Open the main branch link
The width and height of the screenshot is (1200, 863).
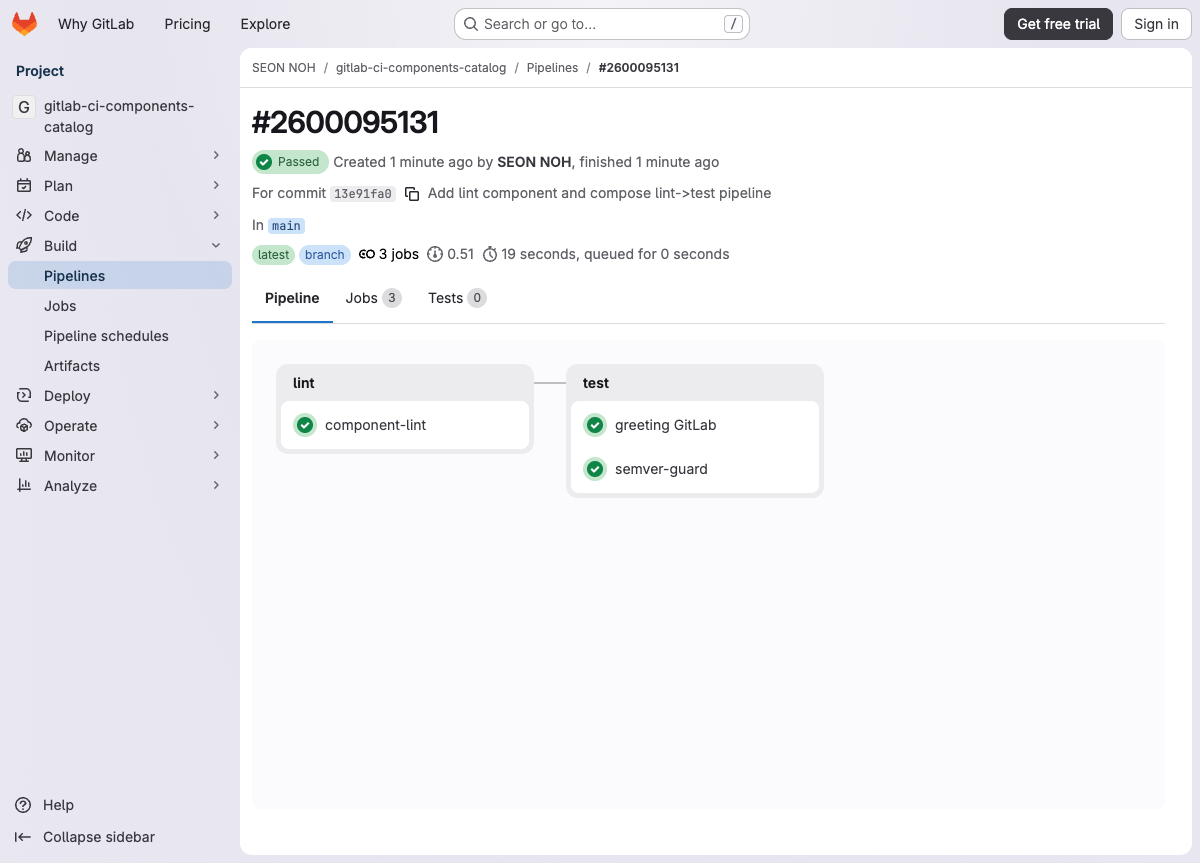click(286, 226)
